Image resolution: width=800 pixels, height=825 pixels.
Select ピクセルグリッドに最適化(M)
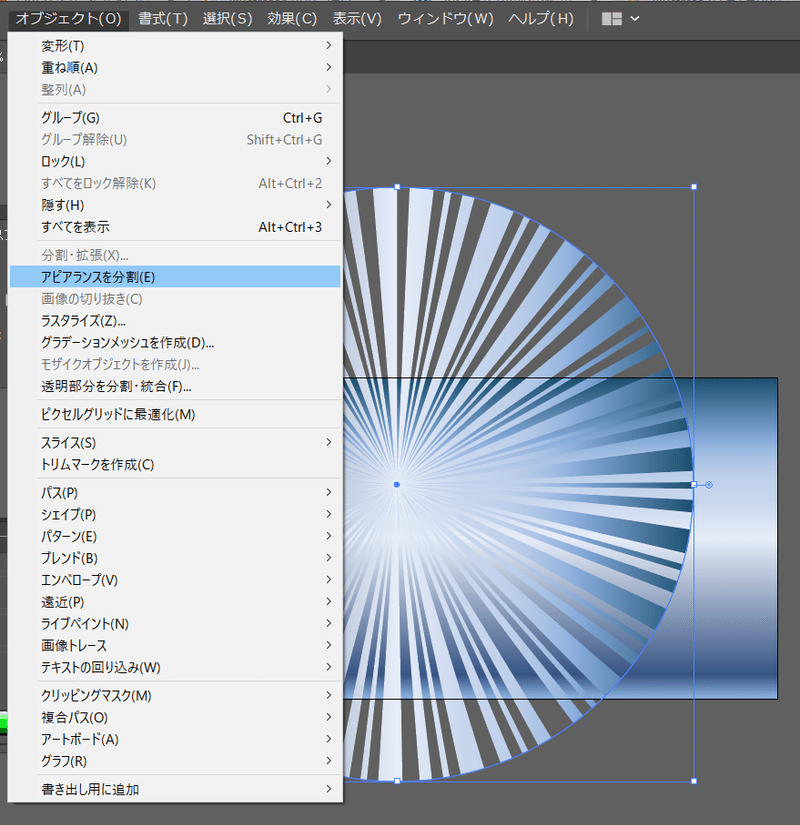pos(175,414)
